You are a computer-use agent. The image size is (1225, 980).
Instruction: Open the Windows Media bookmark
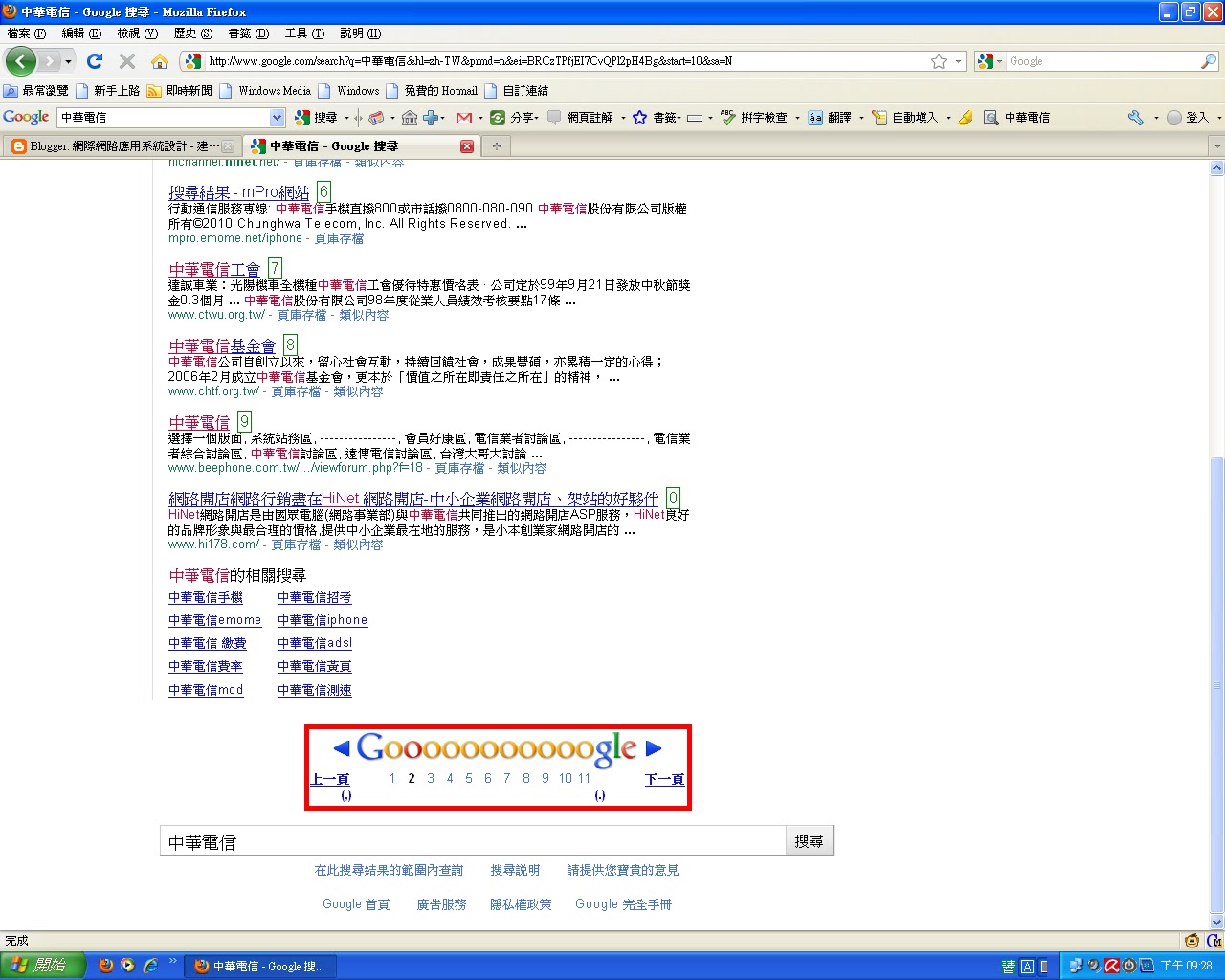pyautogui.click(x=265, y=91)
